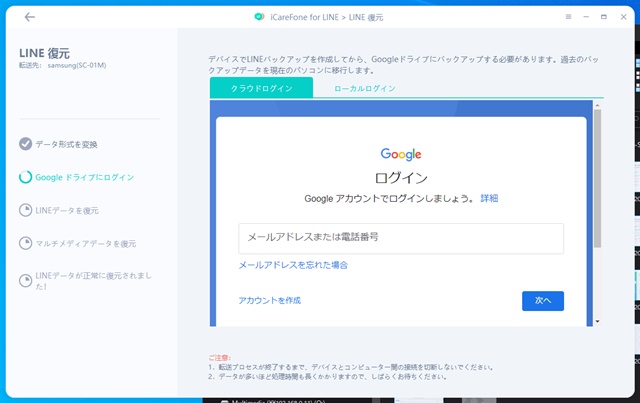Viewport: 640px width, 403px height.
Task: Click the completed checkmark icon for データ形式を変換
Action: [25, 144]
